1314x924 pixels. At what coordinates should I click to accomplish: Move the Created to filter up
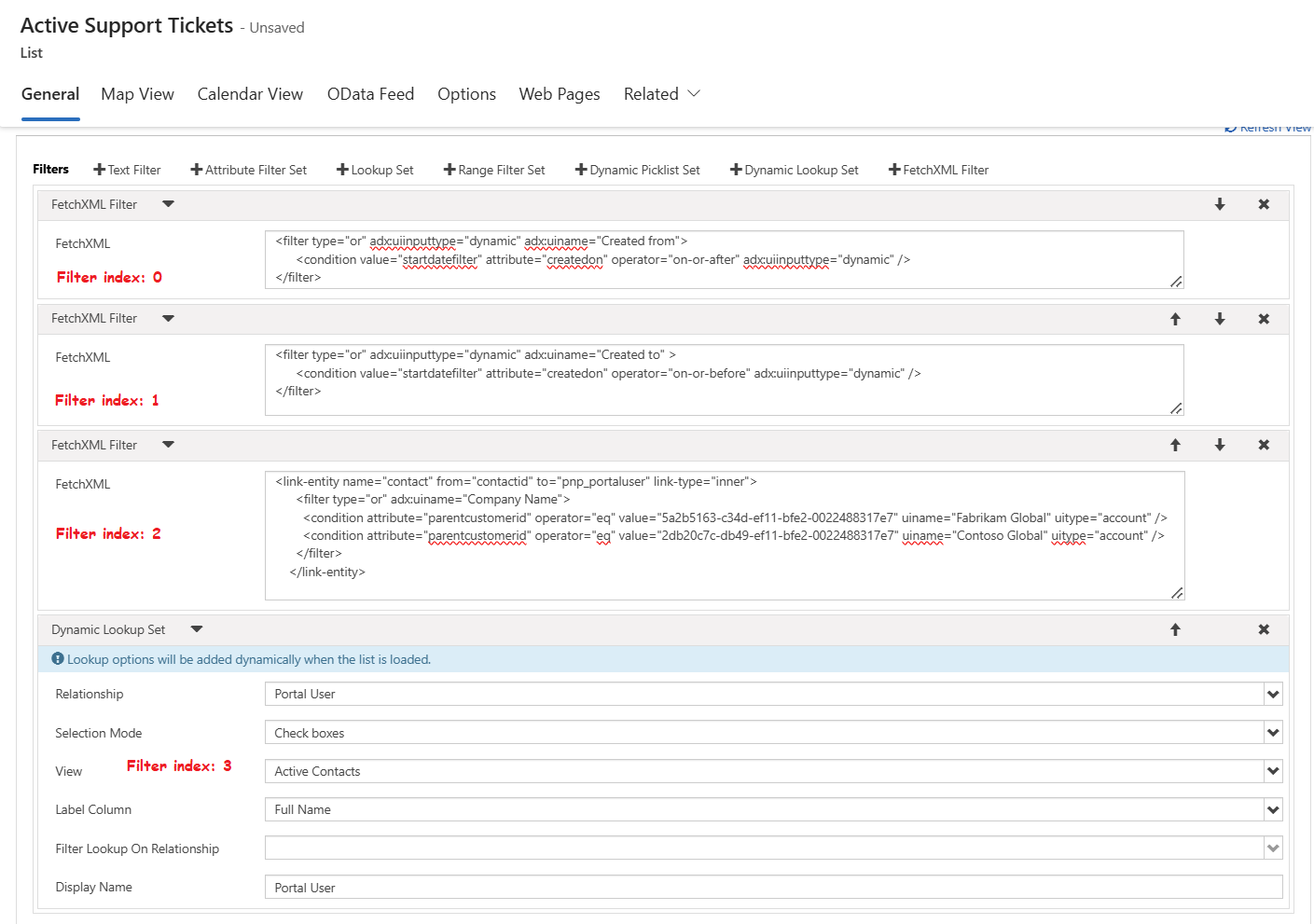[1175, 319]
